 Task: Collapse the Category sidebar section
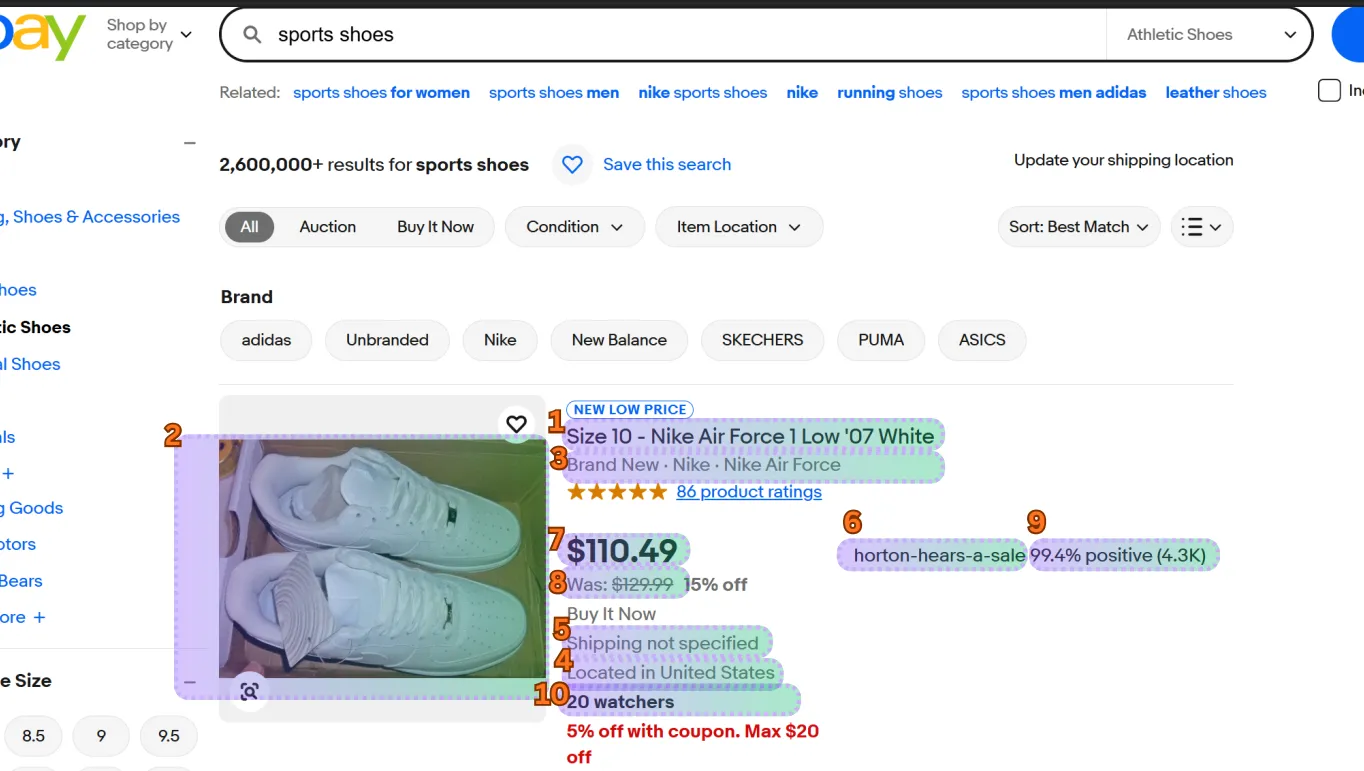189,143
